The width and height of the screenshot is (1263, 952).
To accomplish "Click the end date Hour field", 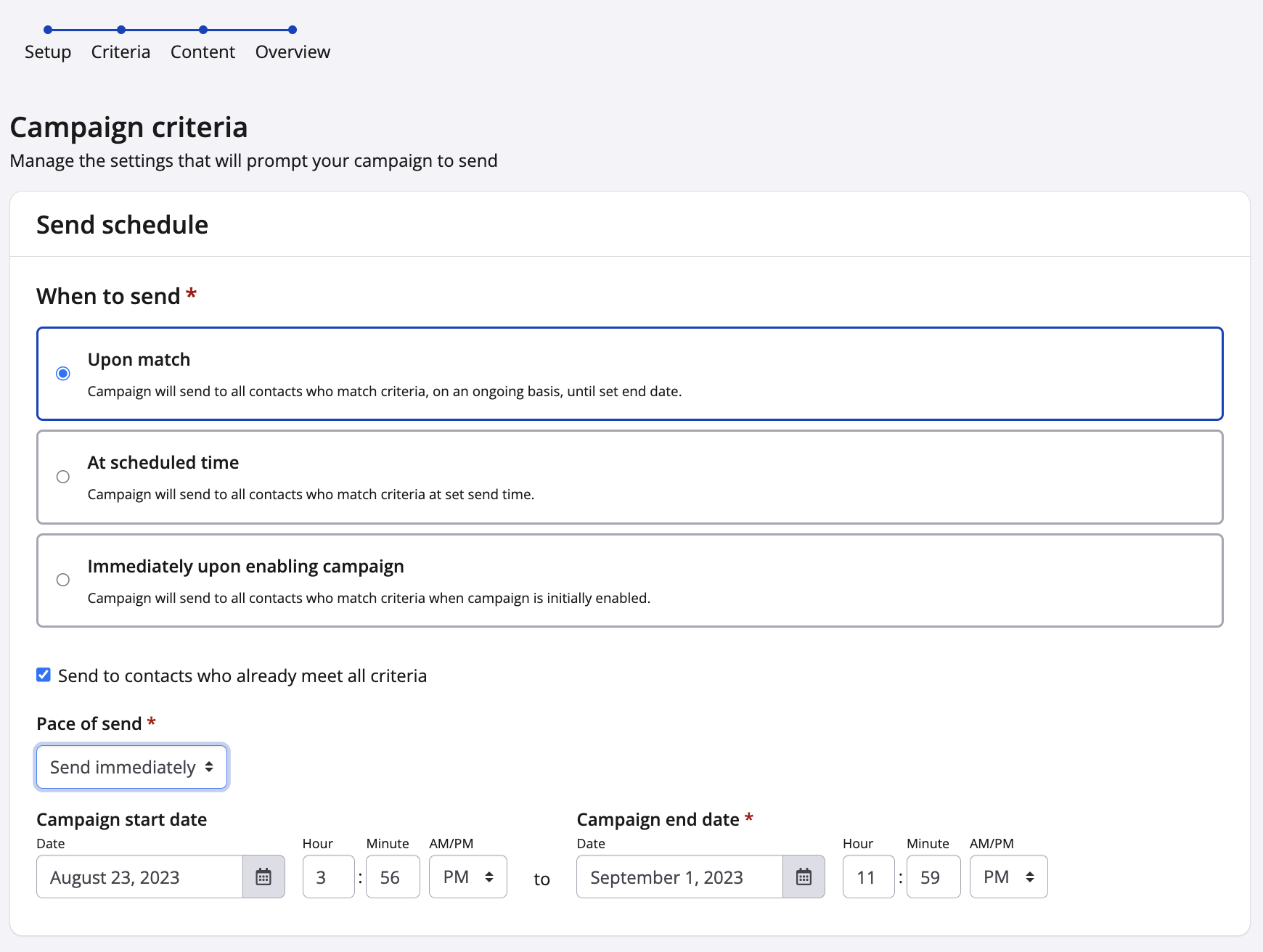I will point(868,877).
